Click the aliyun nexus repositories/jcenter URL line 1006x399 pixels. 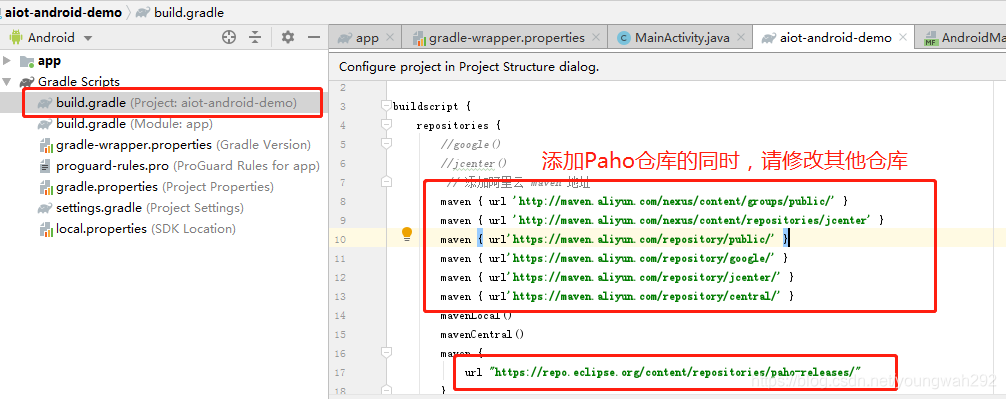[662, 220]
